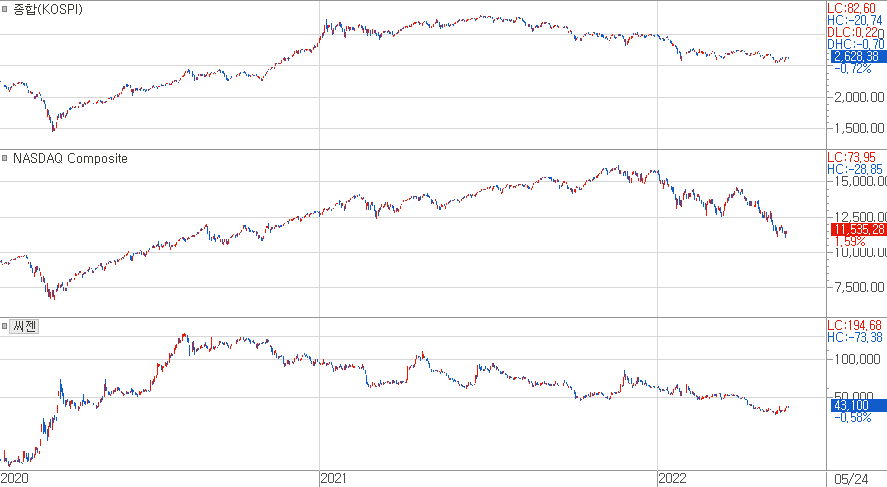Viewport: 887px width, 487px height.
Task: Click the HC:-20.74 value in KOSPI panel
Action: pos(854,20)
